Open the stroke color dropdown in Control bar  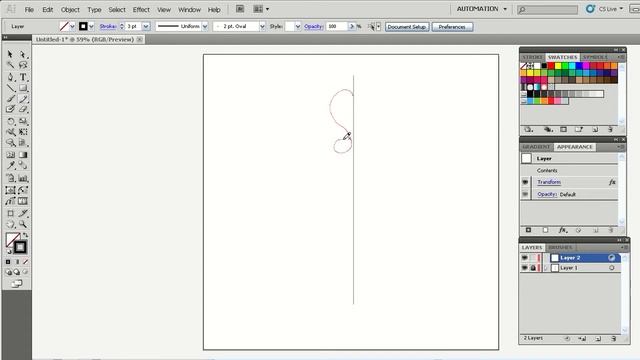[x=91, y=26]
